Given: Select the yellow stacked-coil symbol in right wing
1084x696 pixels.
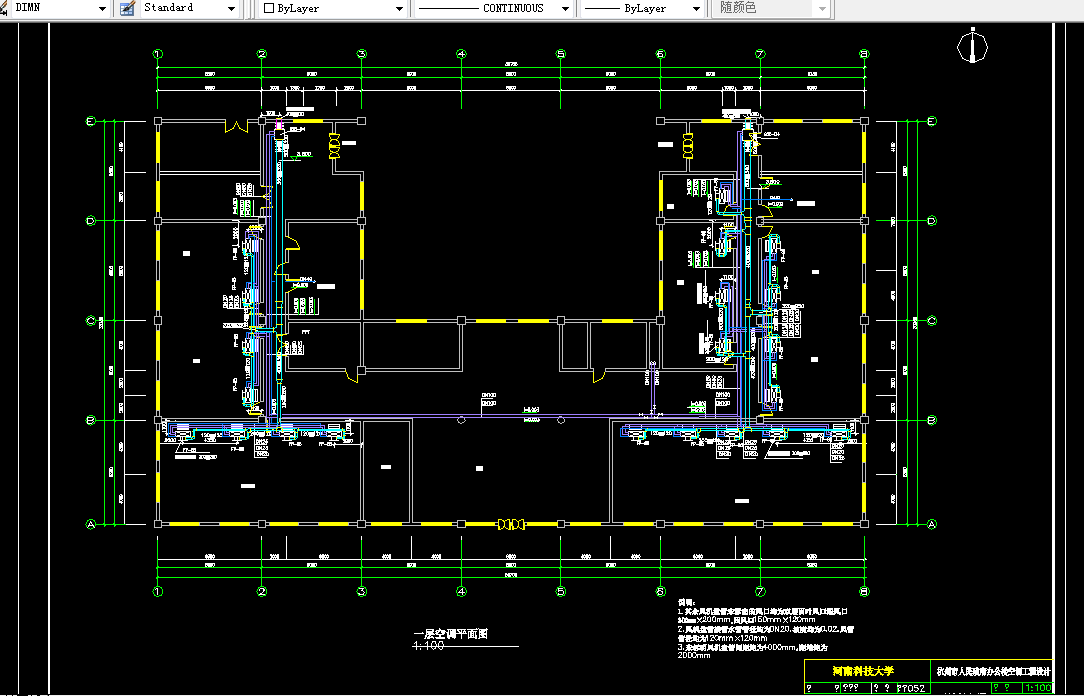Looking at the screenshot, I should tap(688, 146).
